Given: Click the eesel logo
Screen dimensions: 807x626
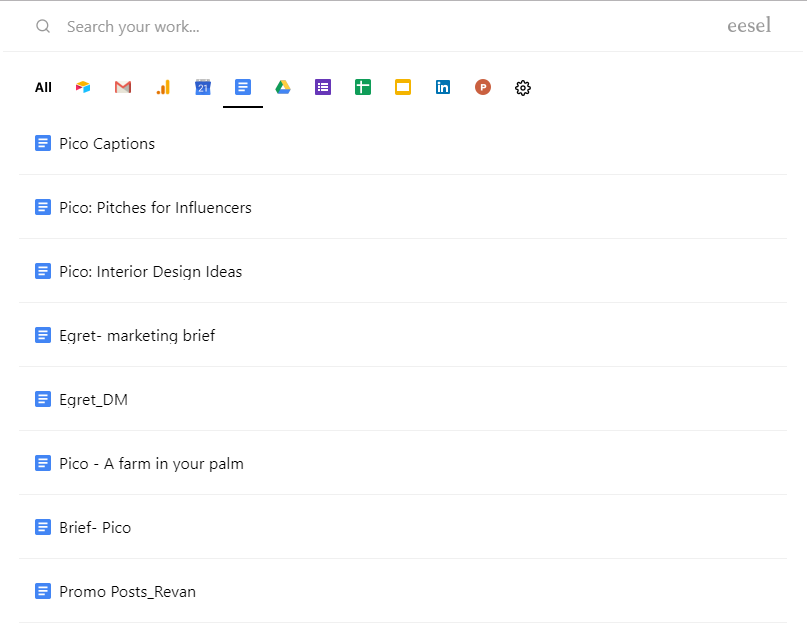Looking at the screenshot, I should (x=749, y=25).
